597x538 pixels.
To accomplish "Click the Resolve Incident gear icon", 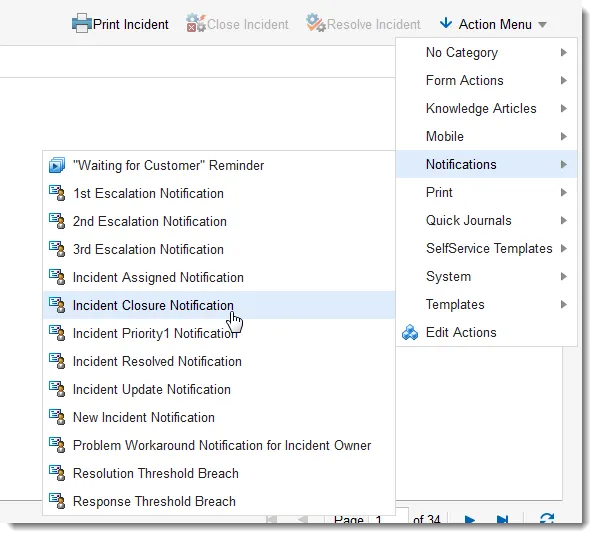I will (316, 23).
